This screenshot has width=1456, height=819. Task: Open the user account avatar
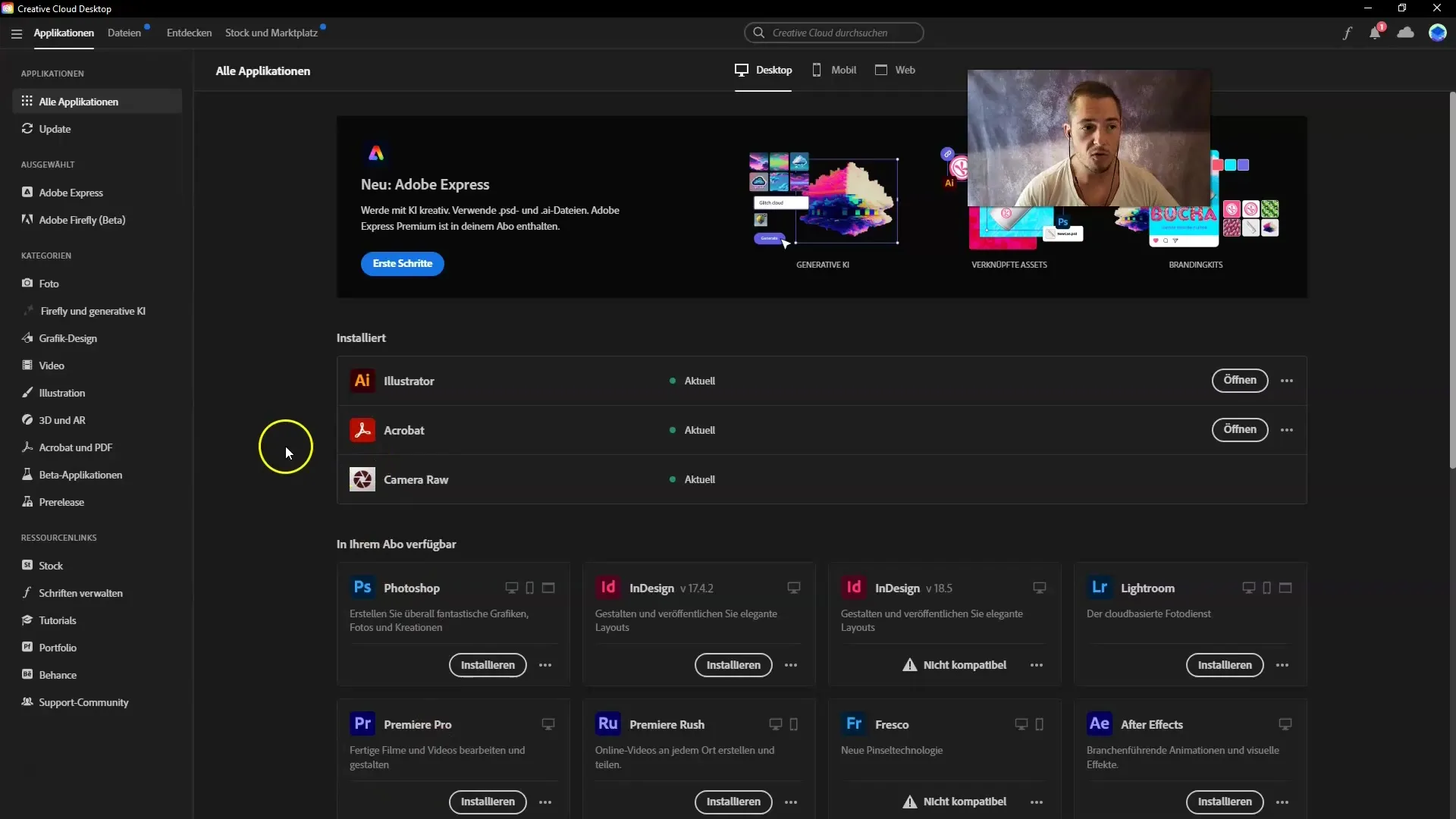[1437, 33]
